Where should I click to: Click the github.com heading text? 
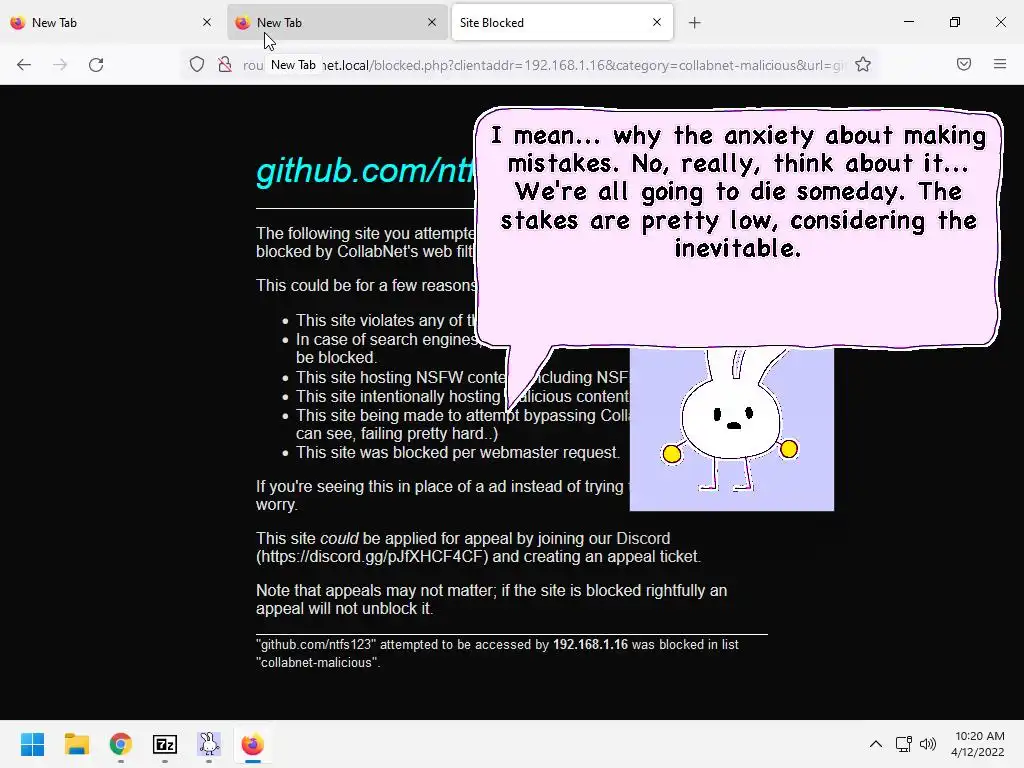366,171
